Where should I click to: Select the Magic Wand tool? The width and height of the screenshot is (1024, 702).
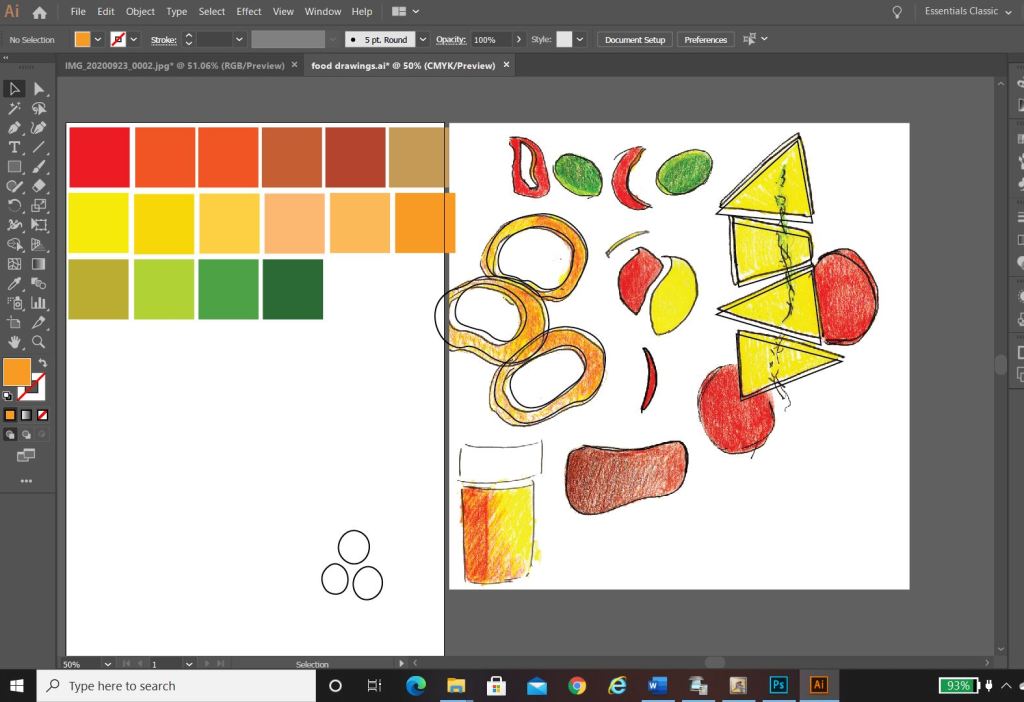click(14, 108)
